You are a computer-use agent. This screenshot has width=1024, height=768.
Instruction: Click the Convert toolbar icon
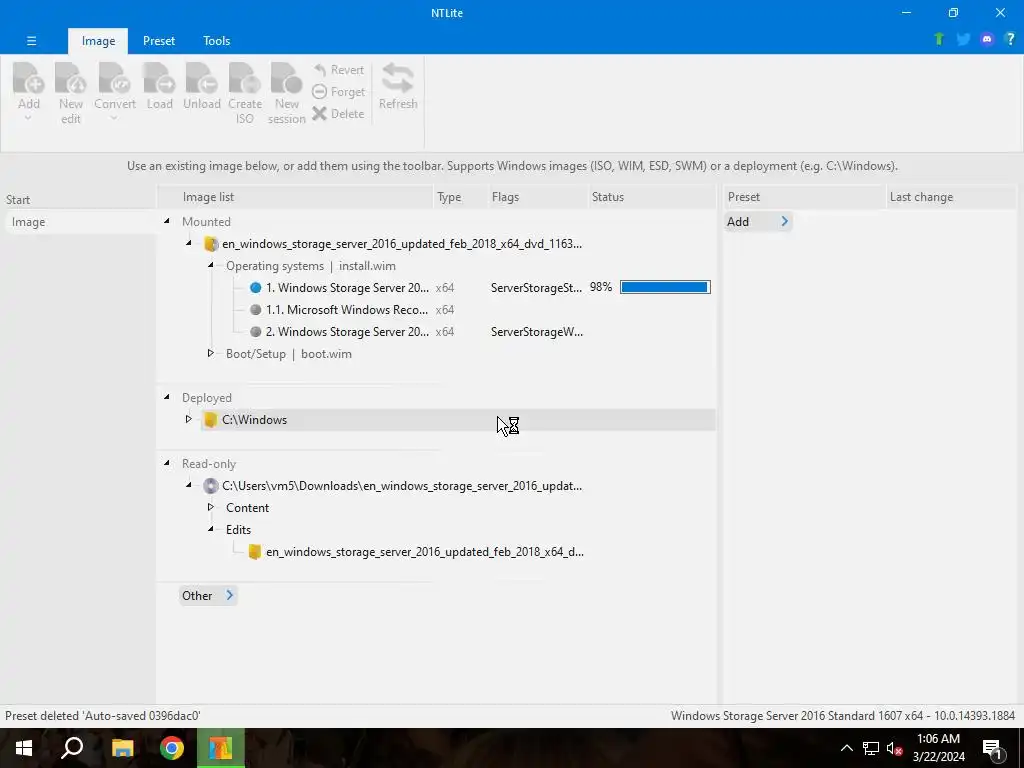coord(114,78)
